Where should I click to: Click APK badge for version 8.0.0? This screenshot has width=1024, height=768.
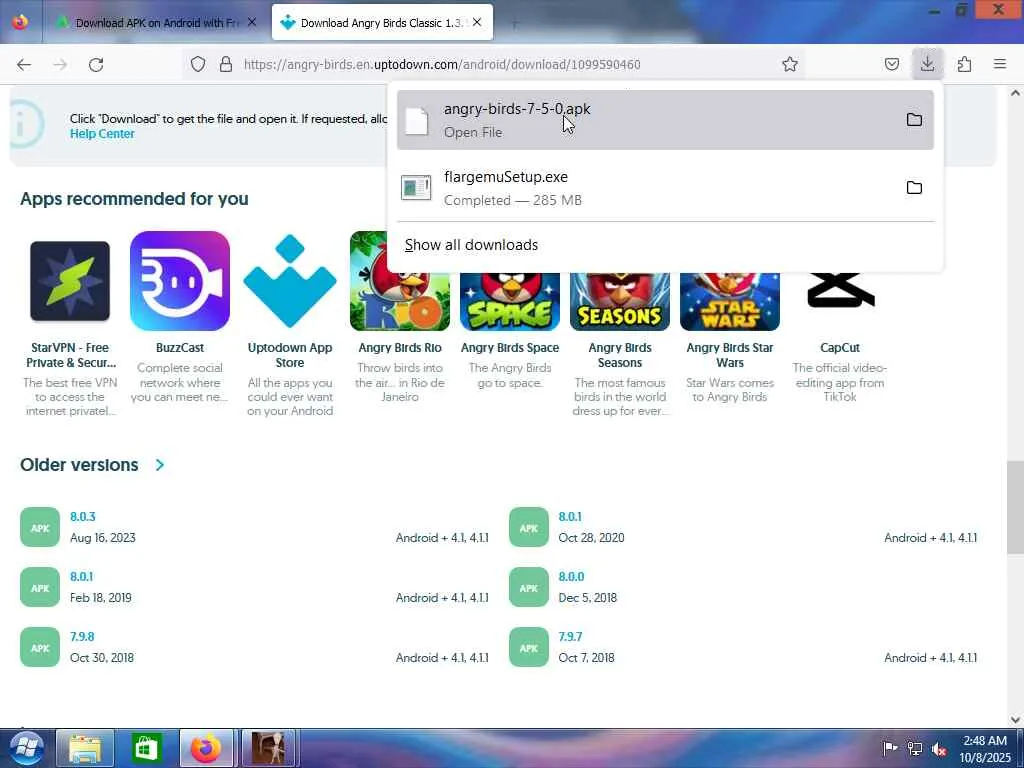pos(528,587)
